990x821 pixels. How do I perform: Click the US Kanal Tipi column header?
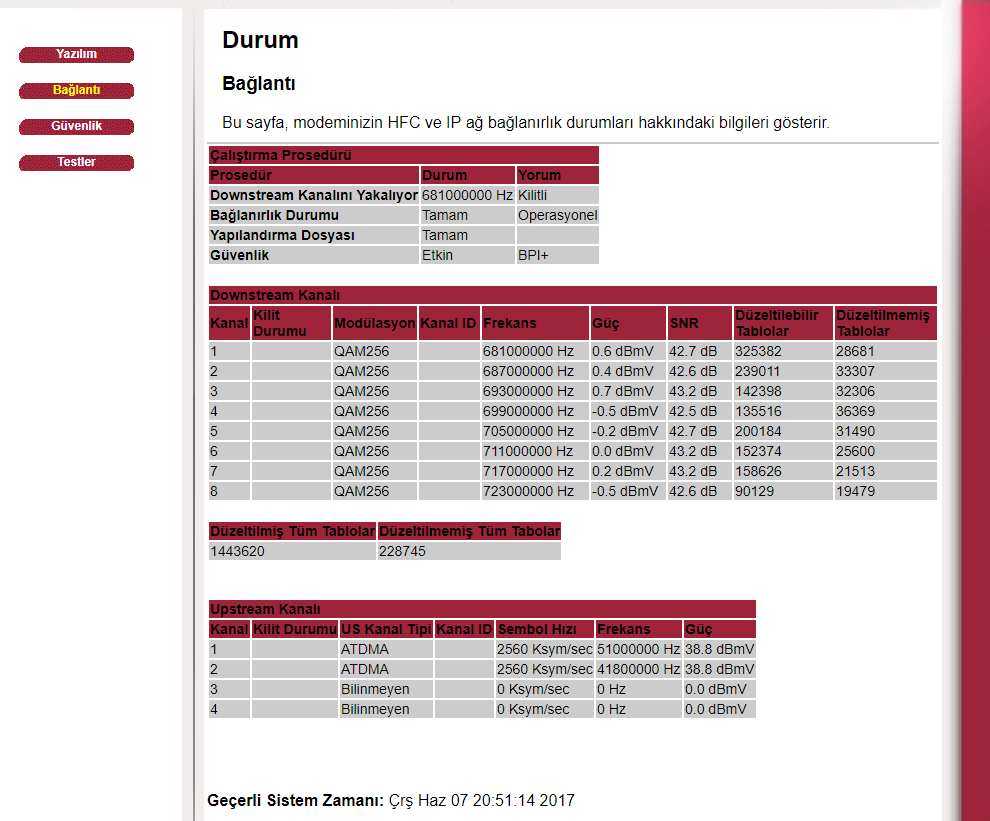click(x=385, y=629)
